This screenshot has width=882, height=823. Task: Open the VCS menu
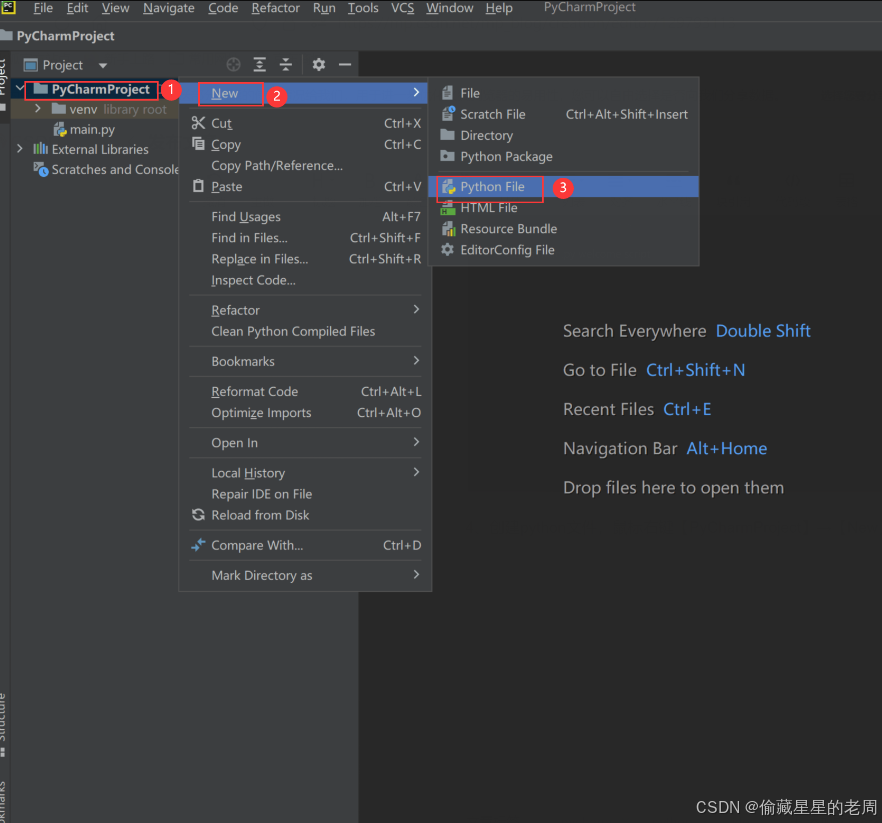(403, 8)
